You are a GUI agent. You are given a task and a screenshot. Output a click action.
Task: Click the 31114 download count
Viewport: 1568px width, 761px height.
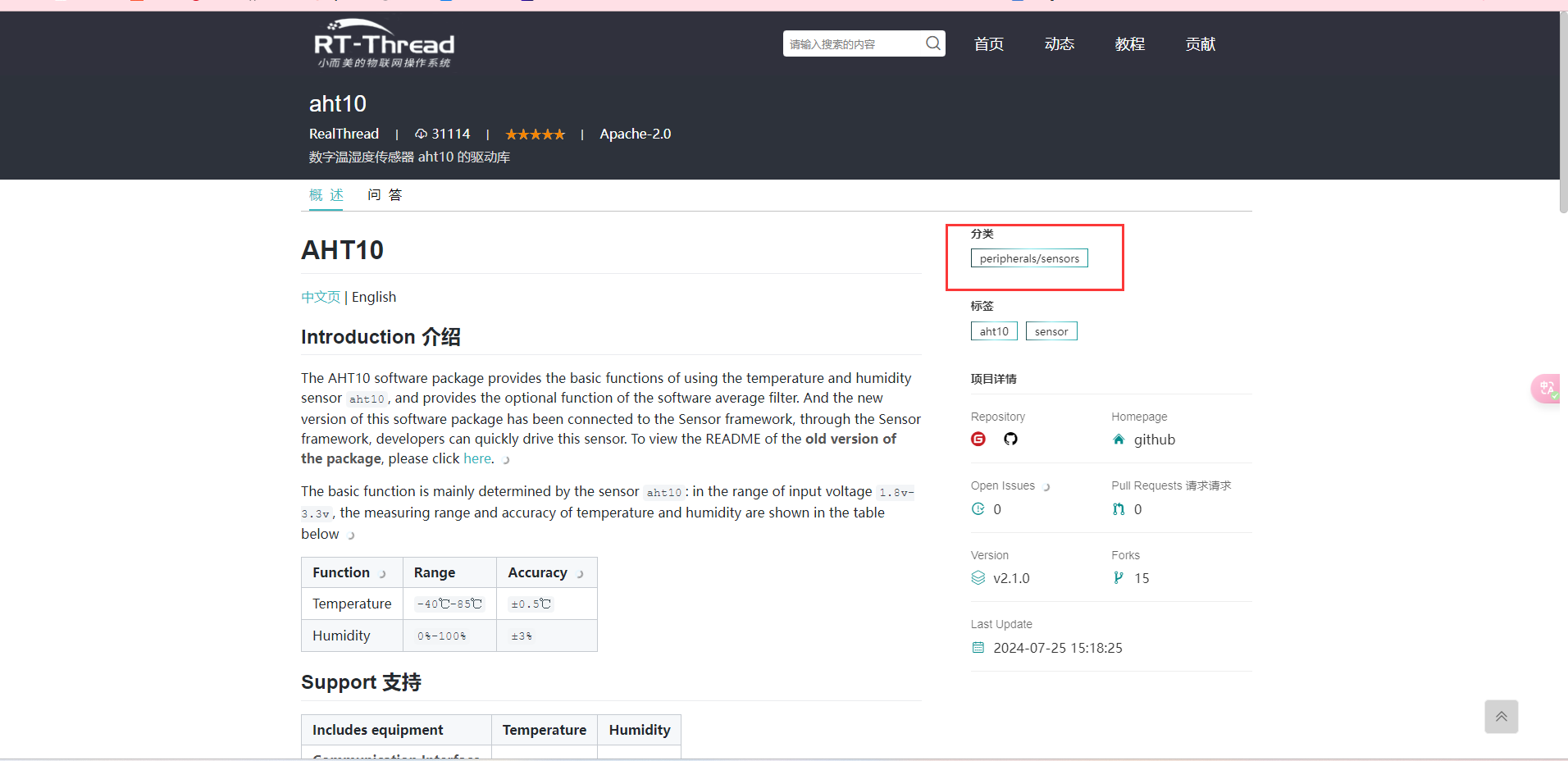451,134
